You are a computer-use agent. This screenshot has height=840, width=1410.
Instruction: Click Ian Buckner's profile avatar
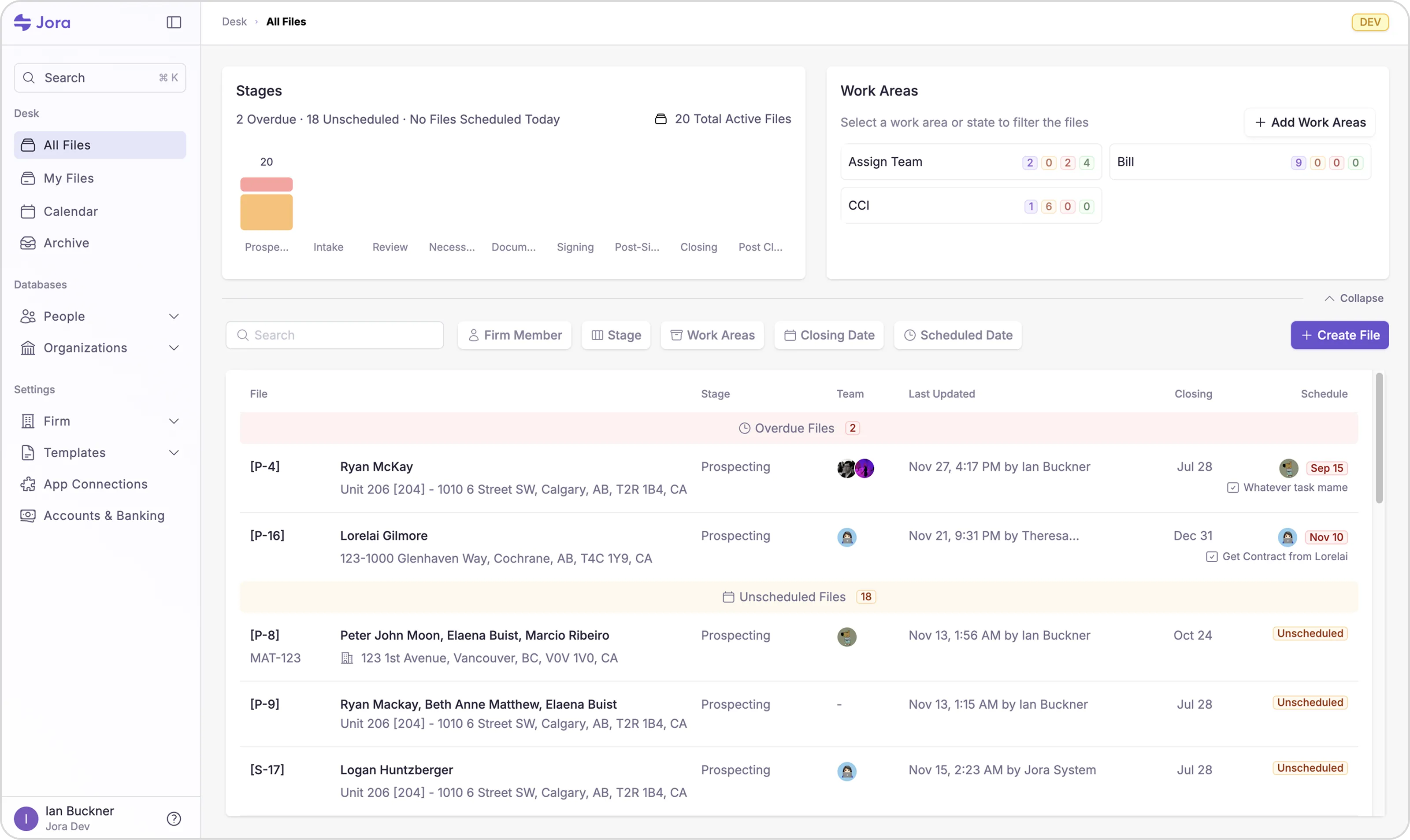pos(26,818)
